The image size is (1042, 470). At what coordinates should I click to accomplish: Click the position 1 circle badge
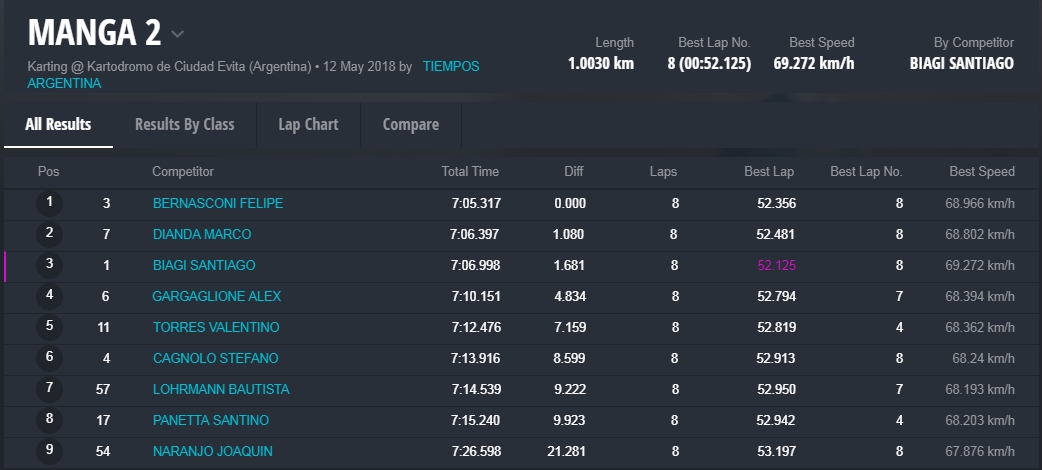49,204
